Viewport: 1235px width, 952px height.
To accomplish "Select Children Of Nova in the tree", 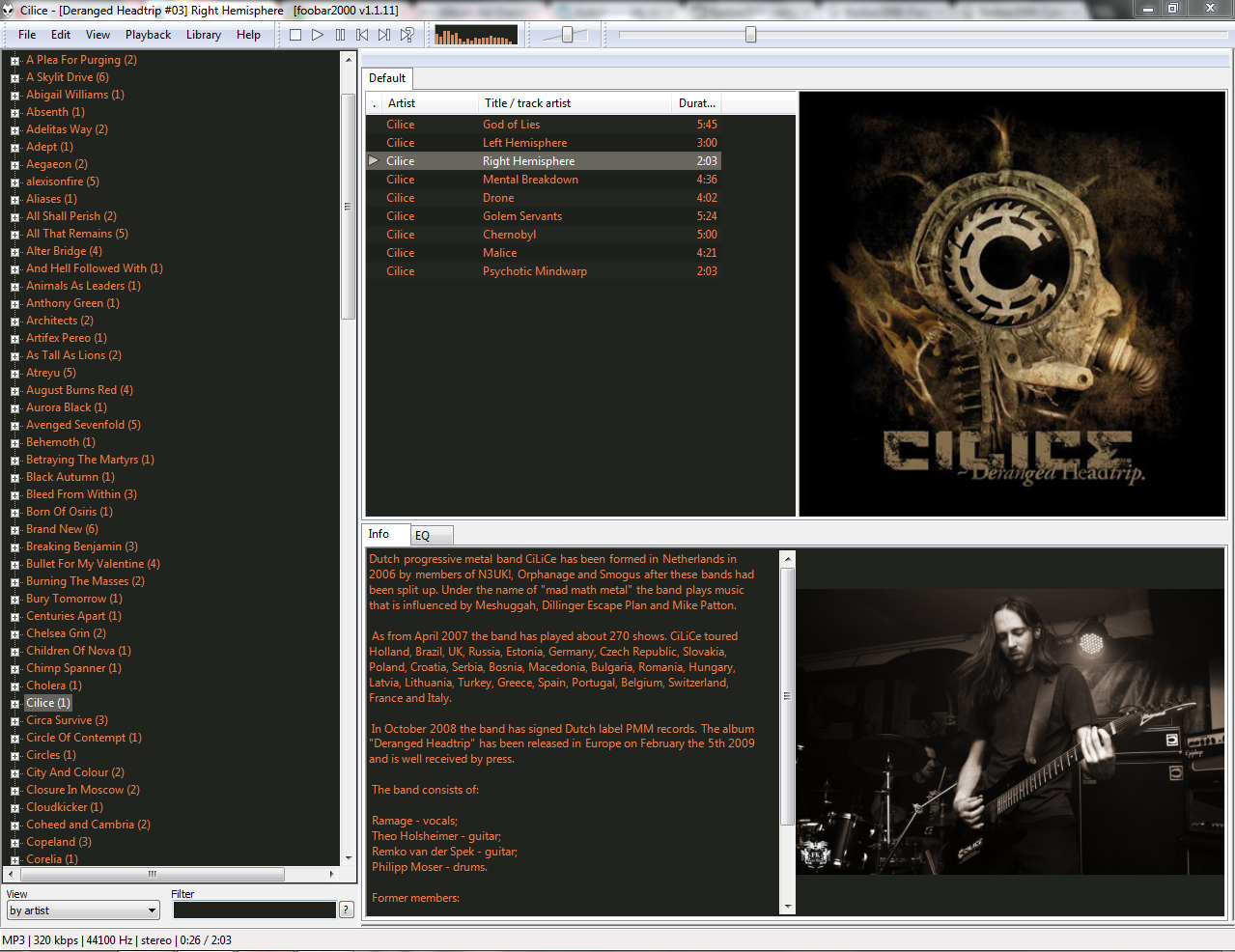I will click(x=78, y=651).
